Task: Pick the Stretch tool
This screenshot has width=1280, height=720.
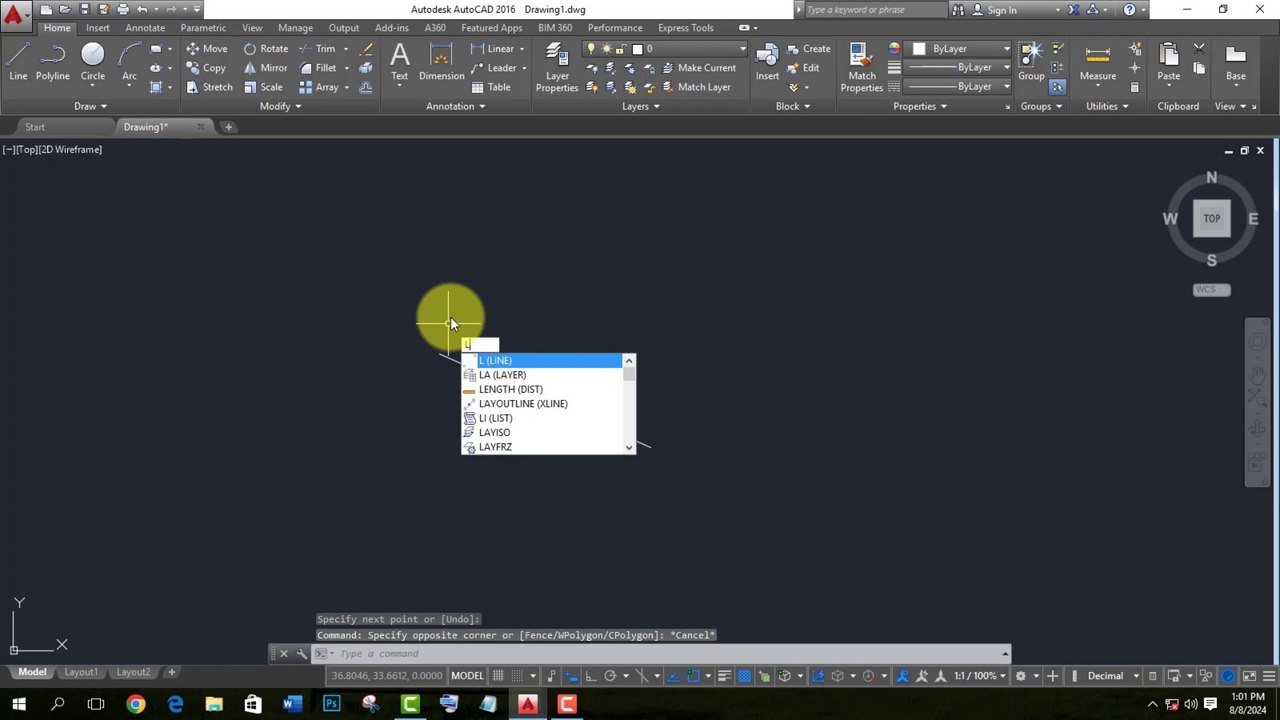Action: (x=209, y=87)
